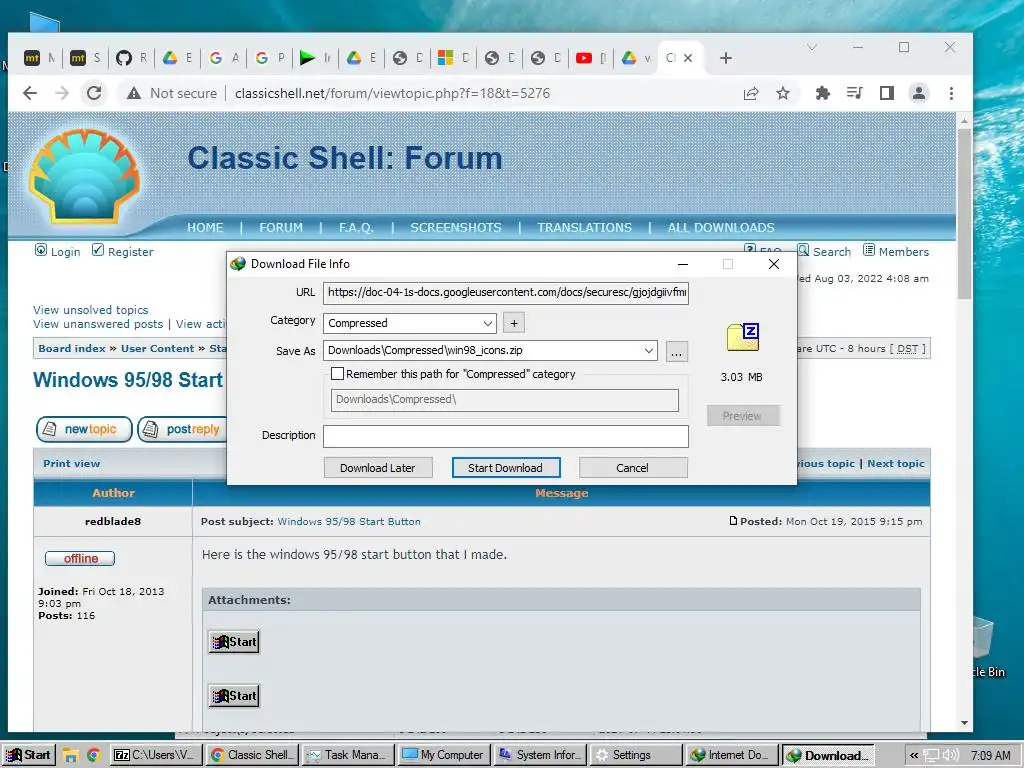Expand the Save As path dropdown

(x=648, y=351)
